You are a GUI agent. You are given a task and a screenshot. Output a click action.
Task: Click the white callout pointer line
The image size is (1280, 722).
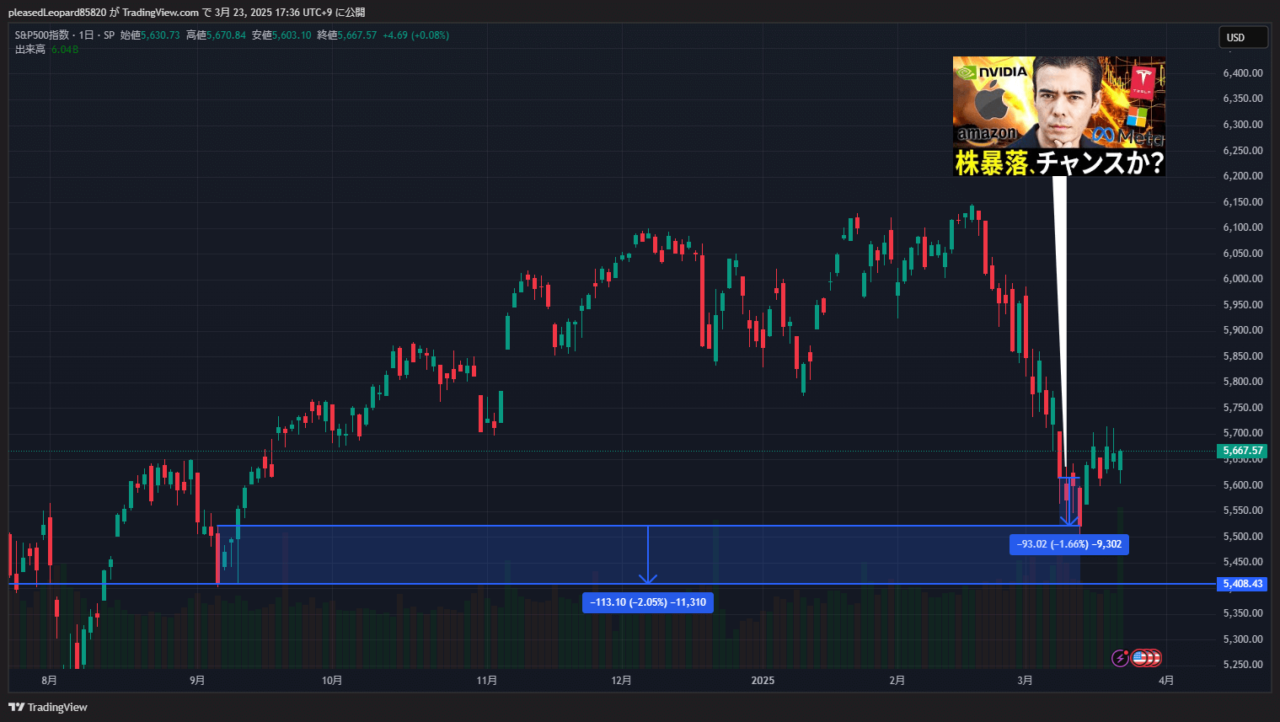(x=1060, y=320)
